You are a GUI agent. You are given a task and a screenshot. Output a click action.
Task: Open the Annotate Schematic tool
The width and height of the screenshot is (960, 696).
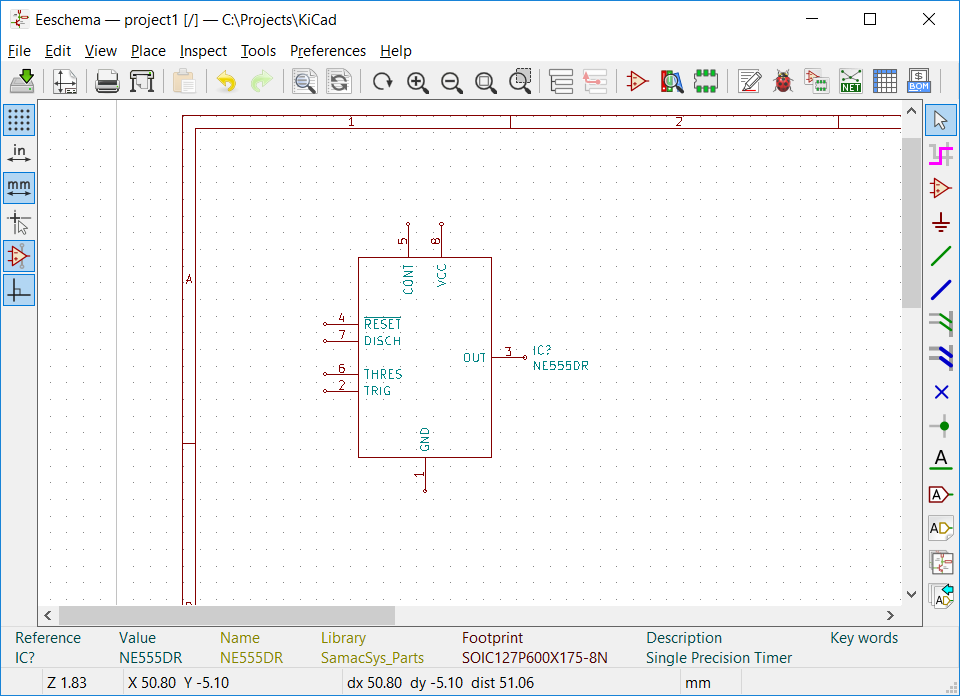click(749, 81)
